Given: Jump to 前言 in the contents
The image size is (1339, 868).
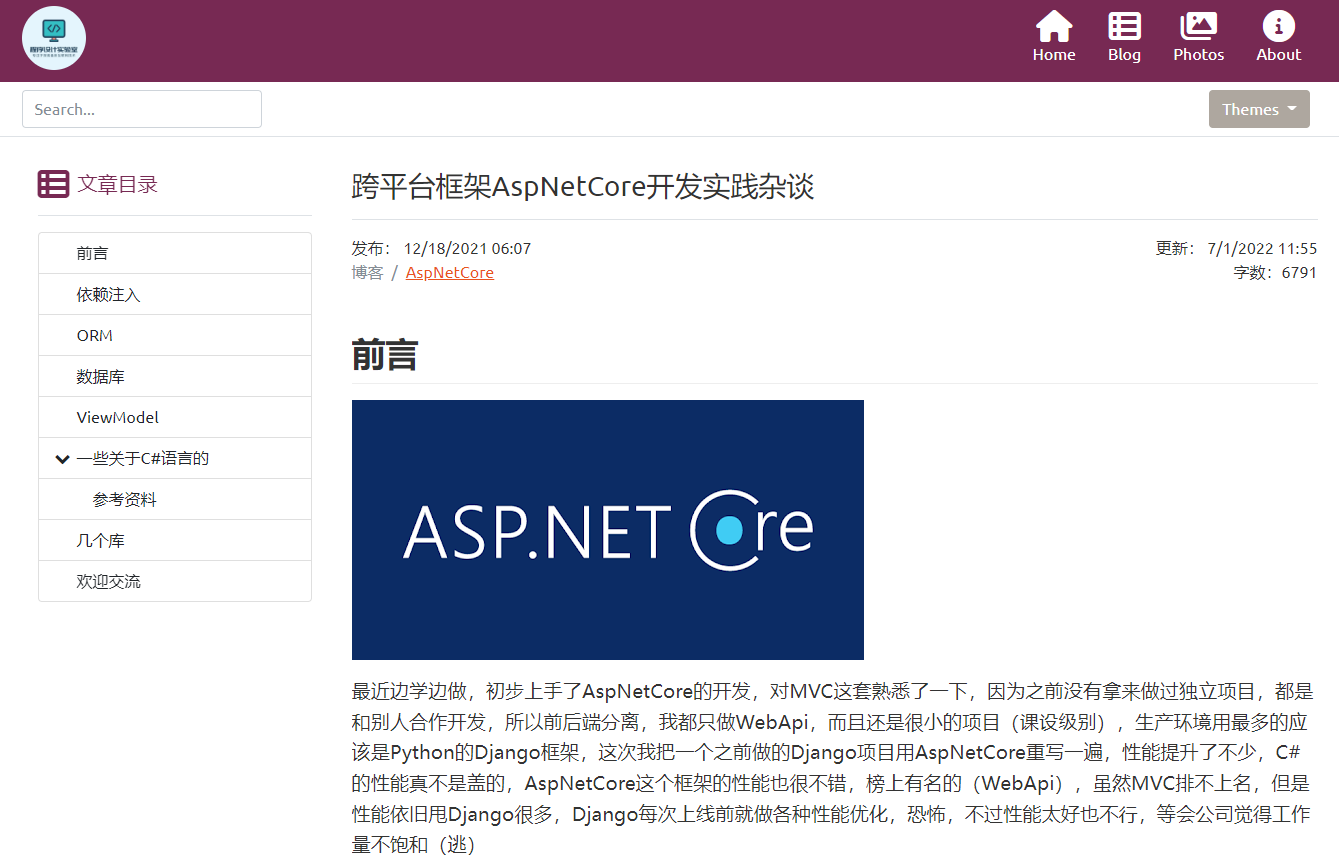Looking at the screenshot, I should coord(175,253).
